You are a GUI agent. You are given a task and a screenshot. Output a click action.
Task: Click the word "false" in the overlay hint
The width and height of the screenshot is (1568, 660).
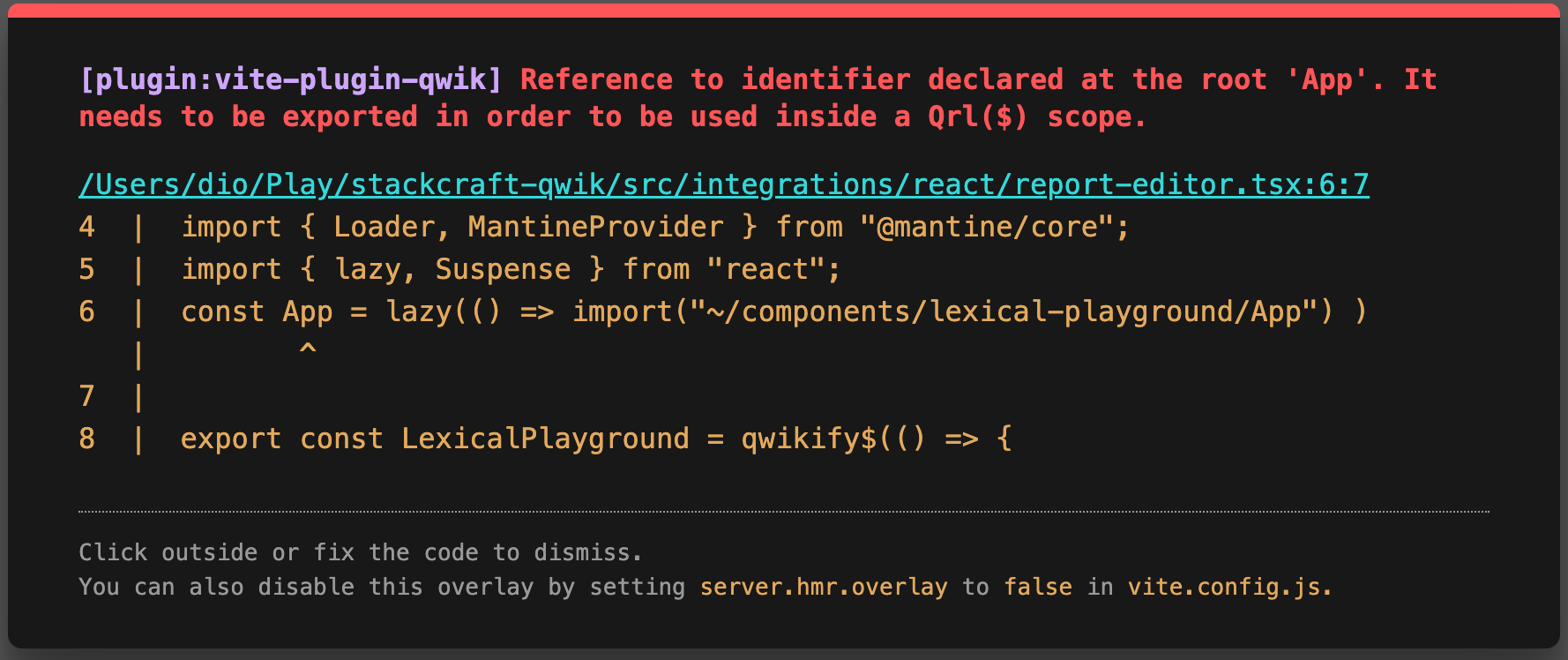pos(1038,587)
